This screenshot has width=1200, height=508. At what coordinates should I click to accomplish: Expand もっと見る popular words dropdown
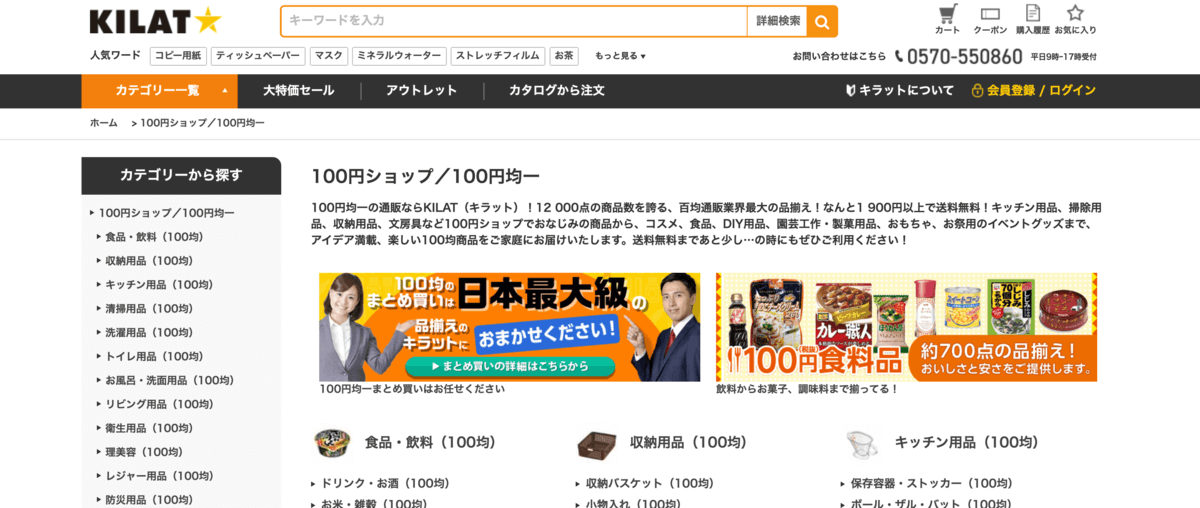(x=620, y=56)
